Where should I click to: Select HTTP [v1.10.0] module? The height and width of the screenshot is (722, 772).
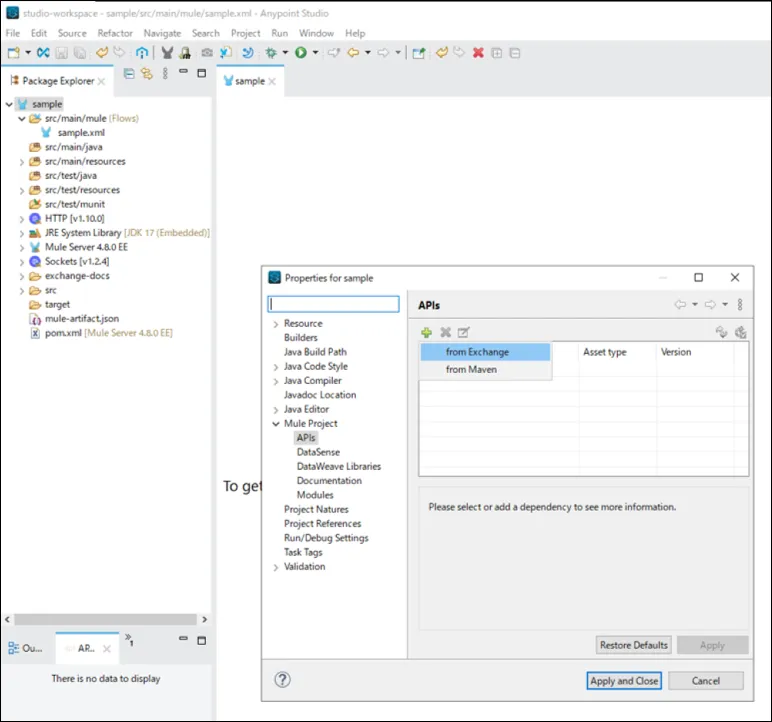coord(74,218)
